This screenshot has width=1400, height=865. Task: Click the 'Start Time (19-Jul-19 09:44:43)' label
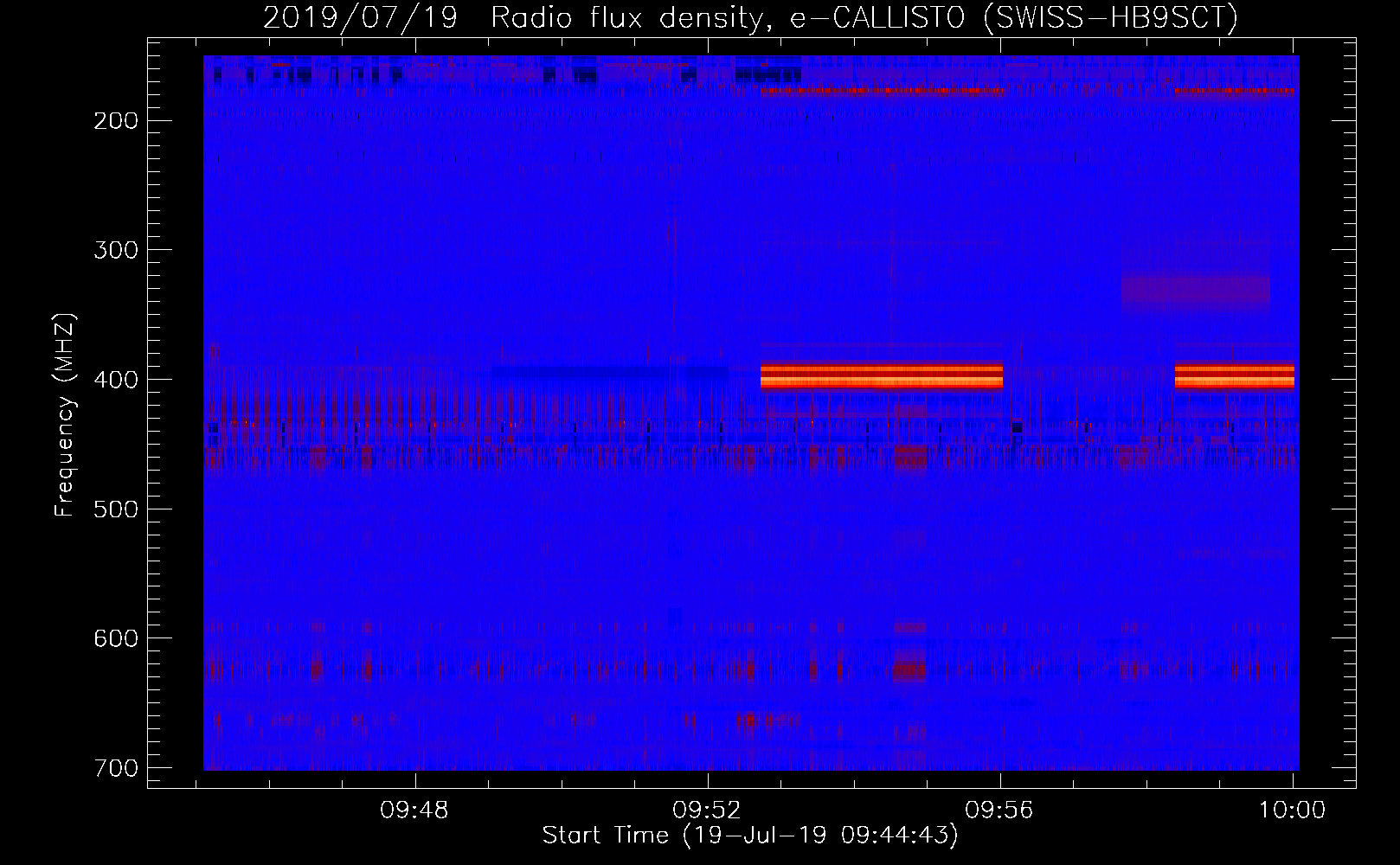point(750,836)
